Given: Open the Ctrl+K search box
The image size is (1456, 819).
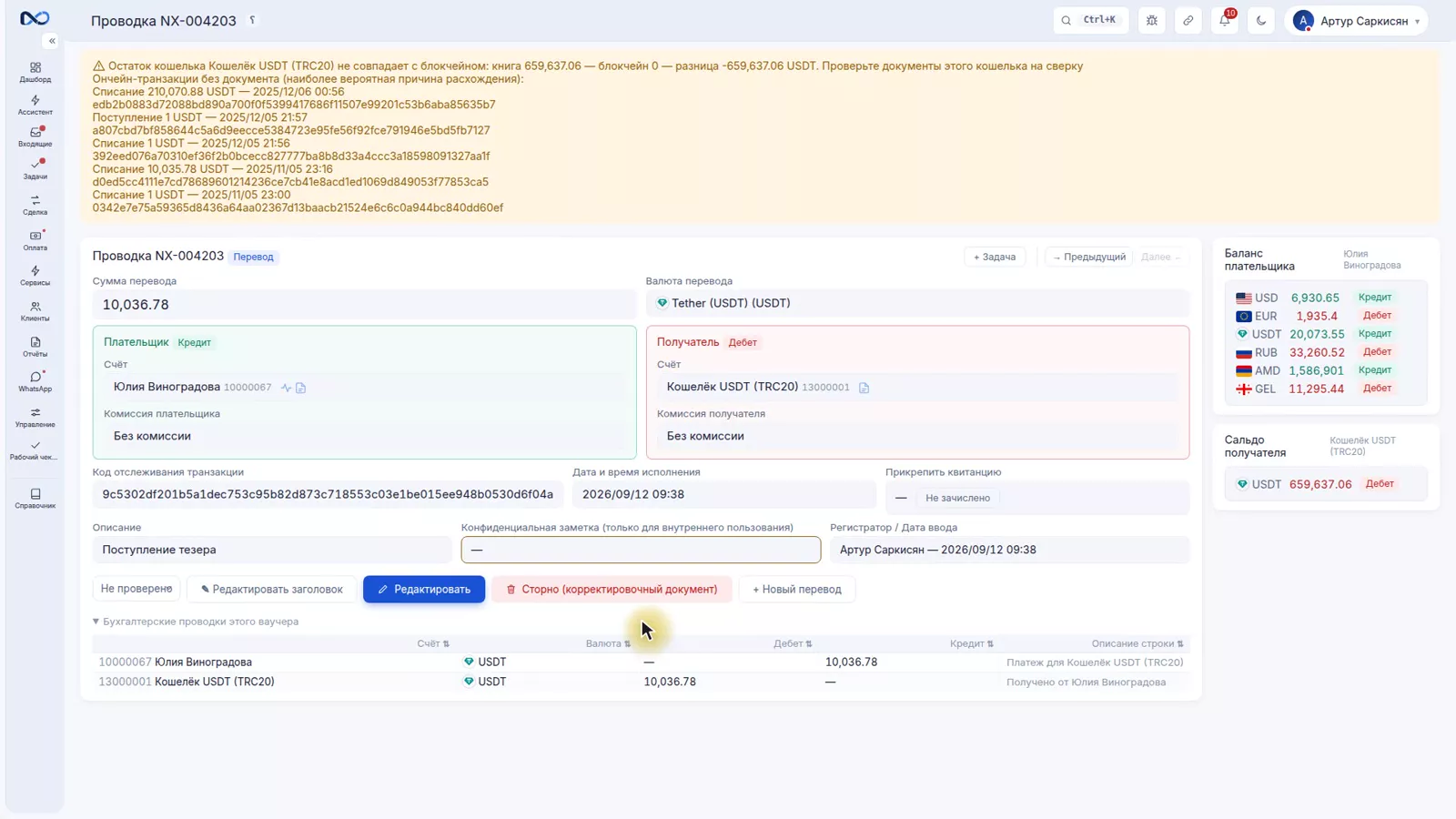Looking at the screenshot, I should (1091, 20).
